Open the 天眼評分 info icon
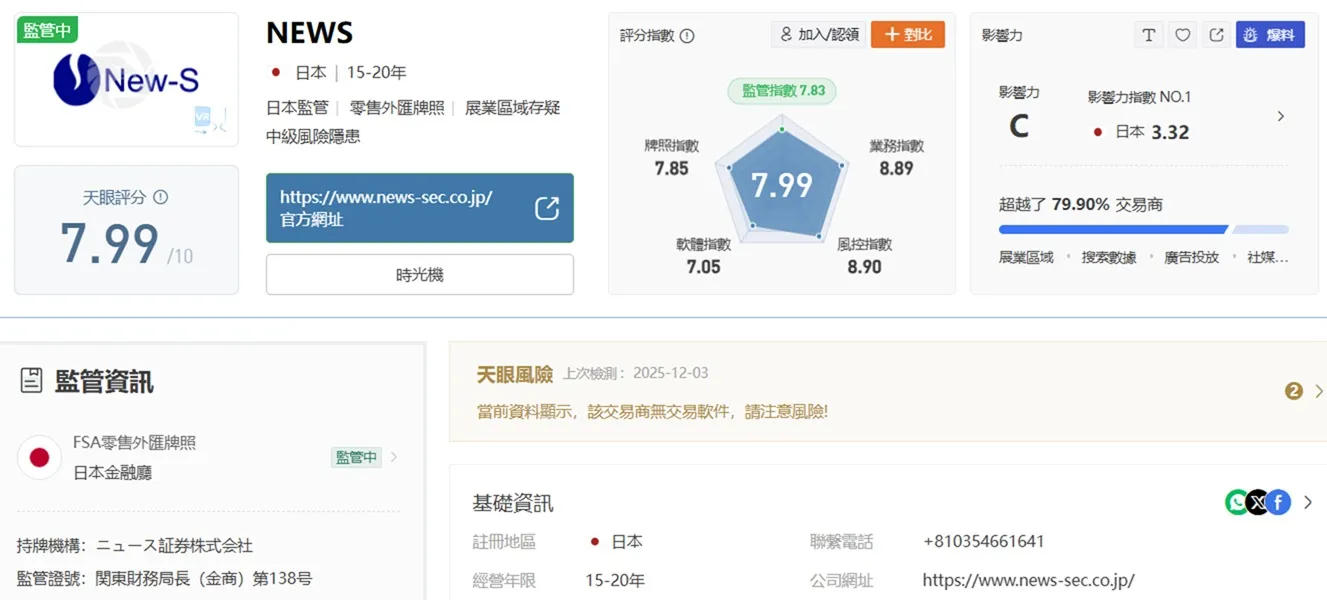Screen dimensions: 1327x600 pyautogui.click(x=160, y=197)
